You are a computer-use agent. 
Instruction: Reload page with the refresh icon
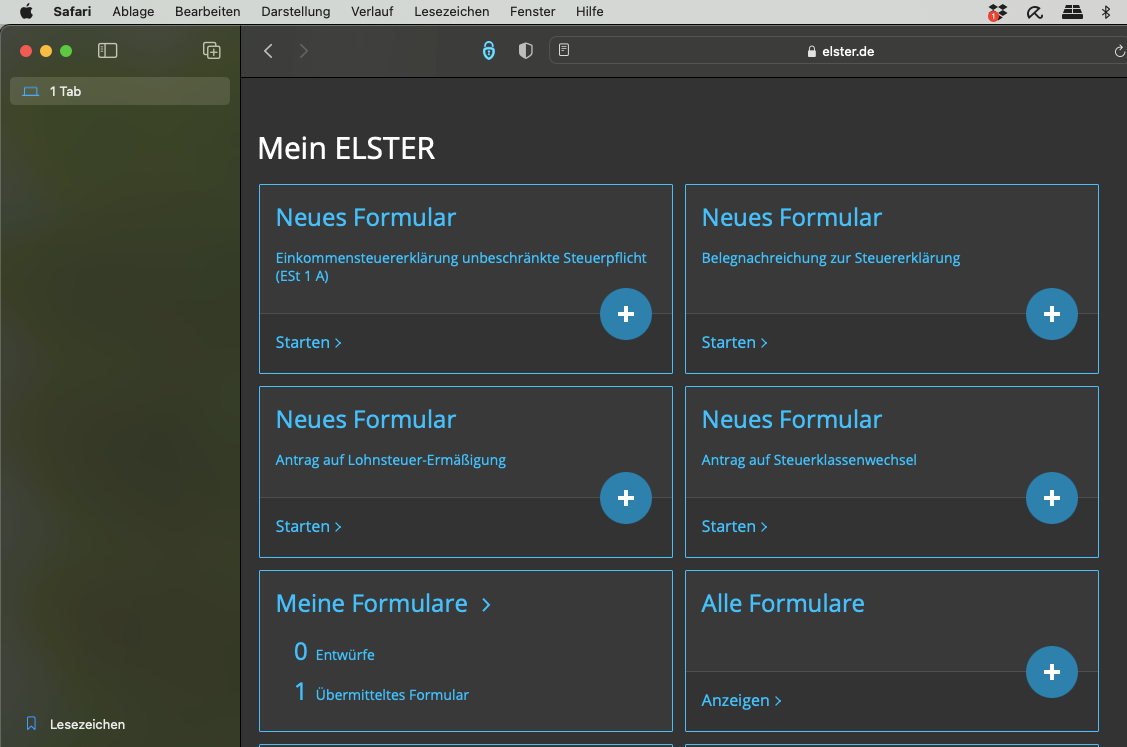click(1120, 51)
